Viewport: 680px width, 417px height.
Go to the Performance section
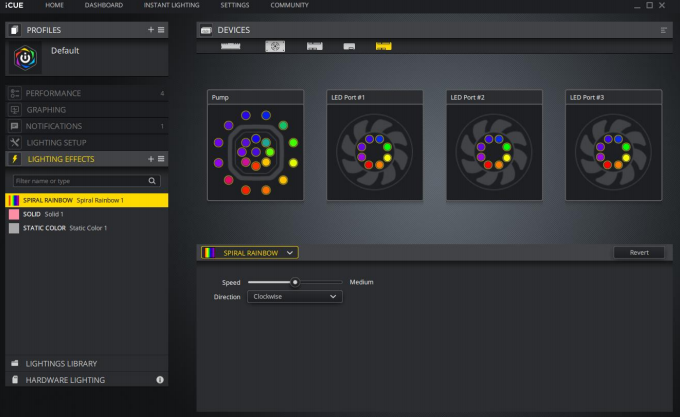pyautogui.click(x=87, y=93)
